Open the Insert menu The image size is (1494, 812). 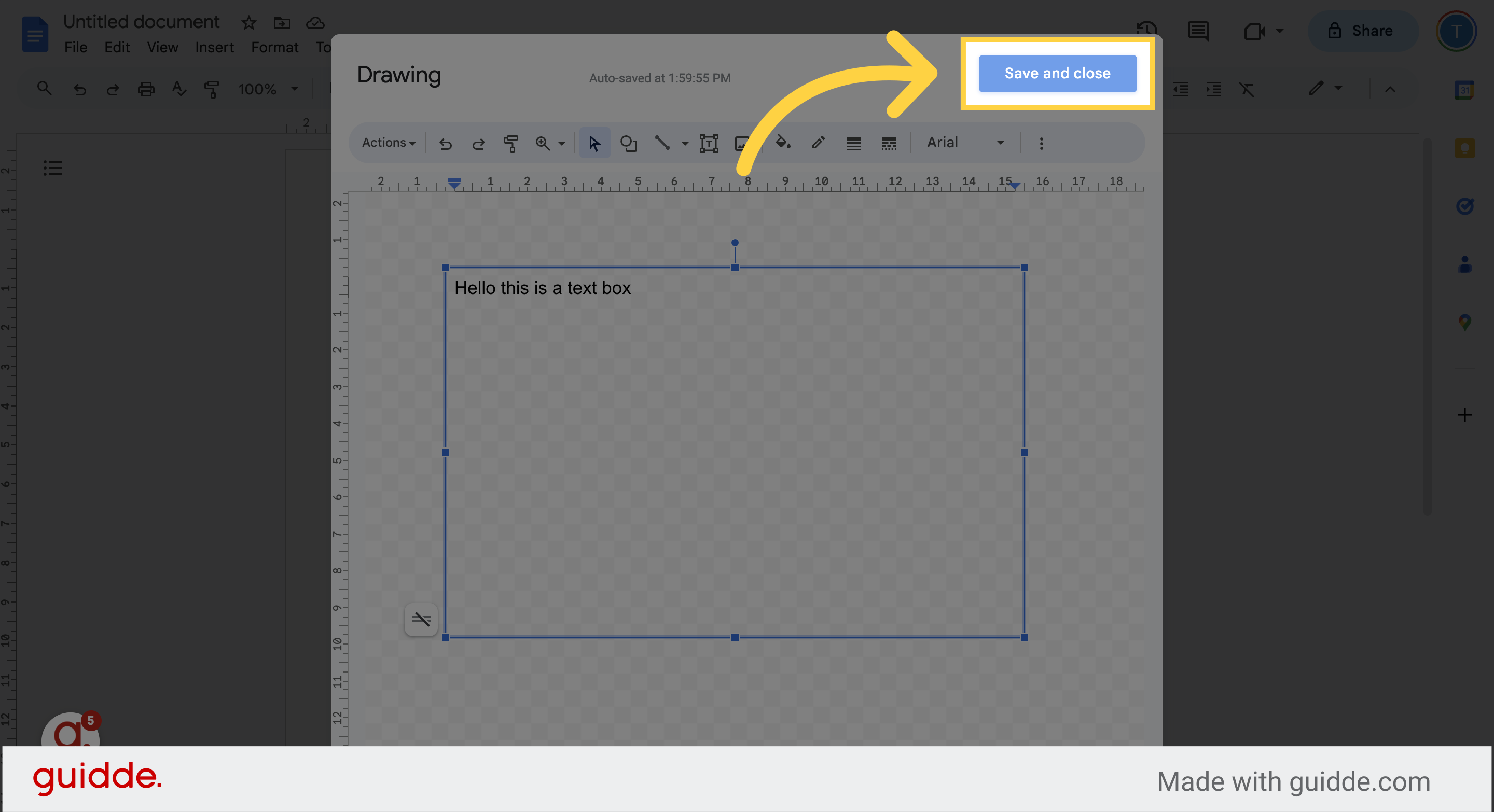(214, 47)
